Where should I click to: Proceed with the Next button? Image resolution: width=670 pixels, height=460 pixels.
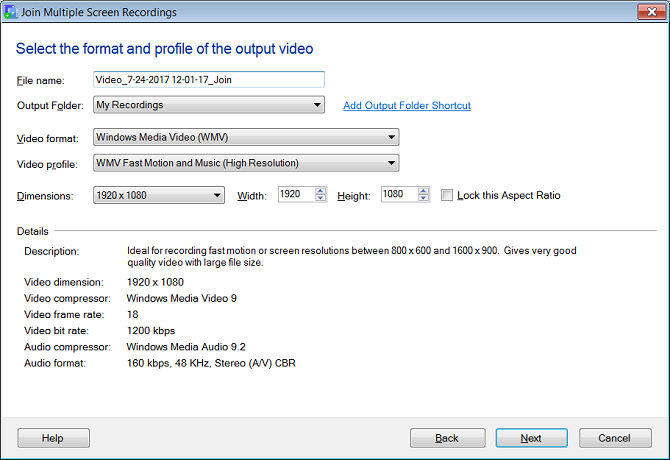(531, 438)
